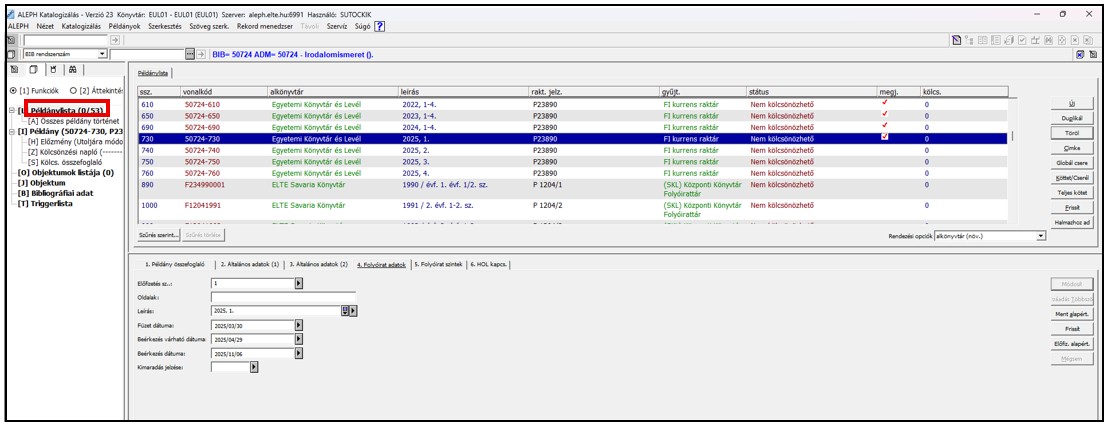Select [O] Objektumok listája (0) tree item
The image size is (1107, 425).
pyautogui.click(x=66, y=172)
